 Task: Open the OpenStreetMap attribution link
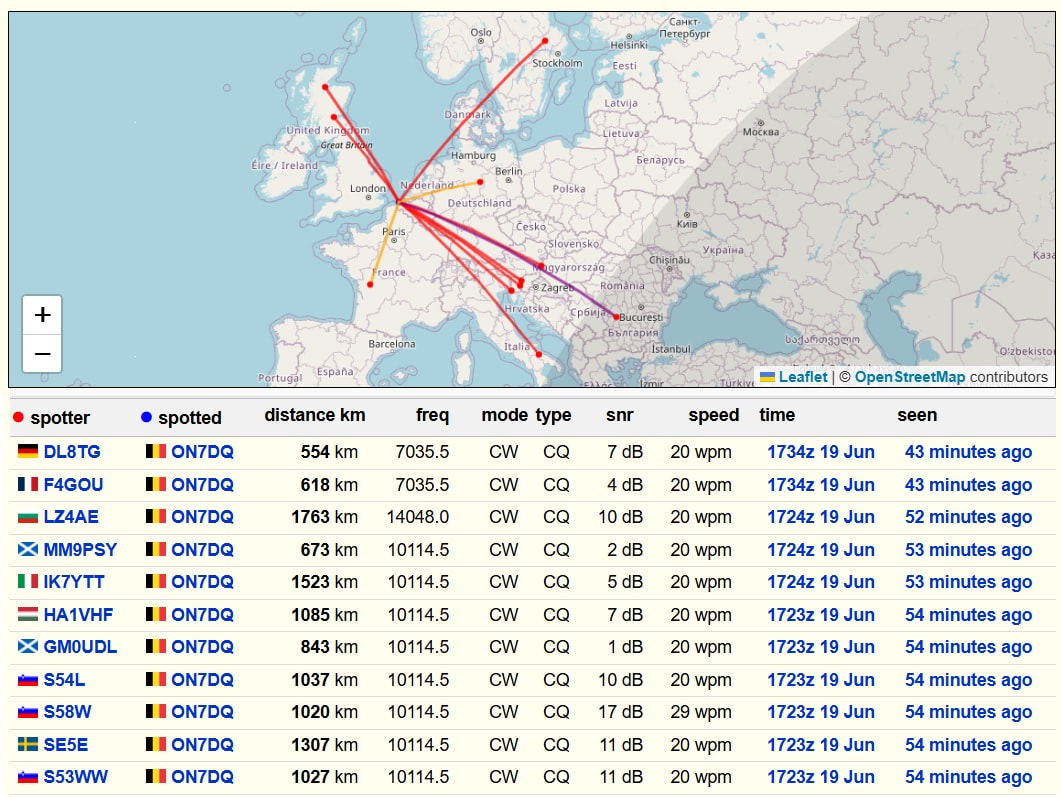pyautogui.click(x=910, y=377)
